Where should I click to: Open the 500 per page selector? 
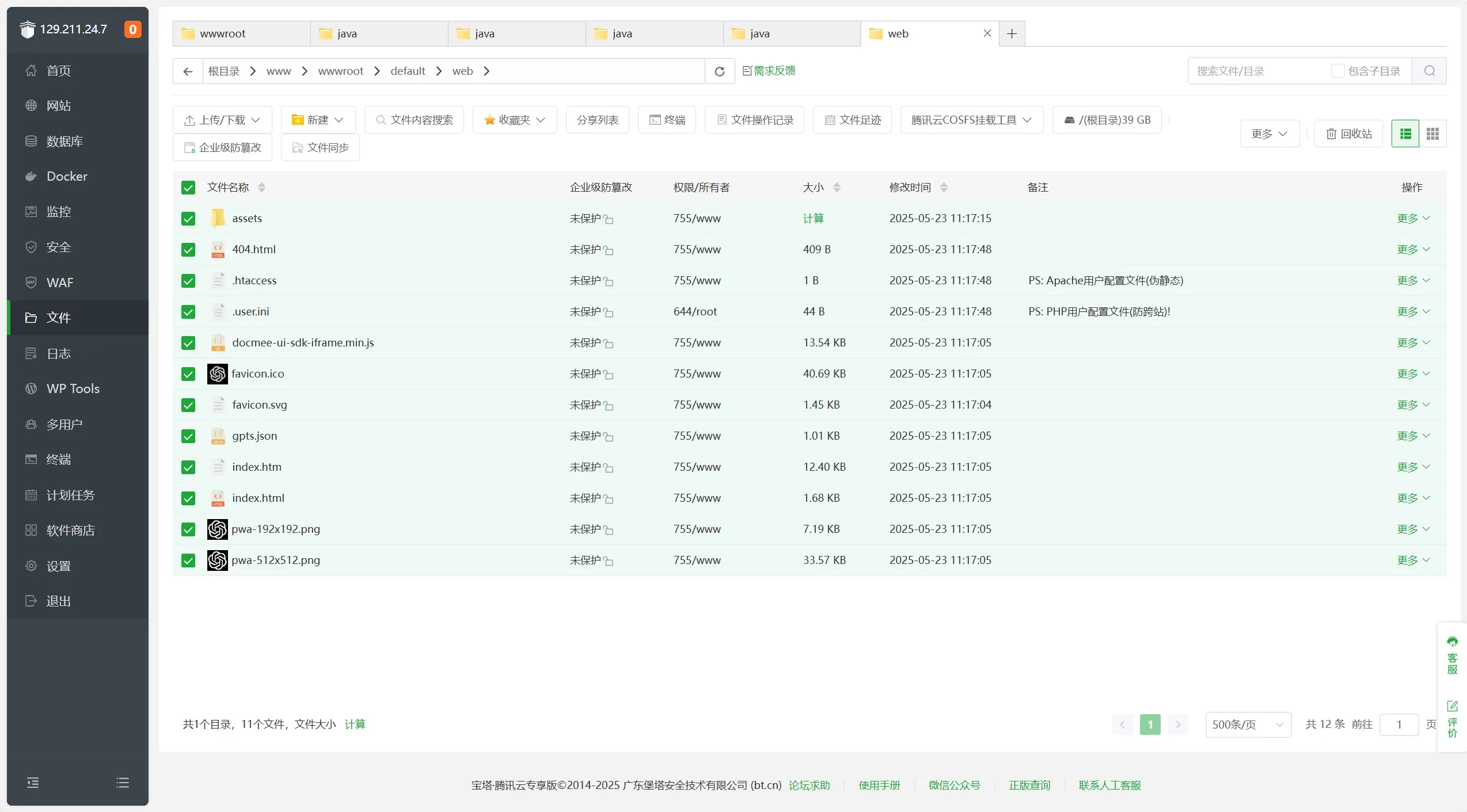1248,725
